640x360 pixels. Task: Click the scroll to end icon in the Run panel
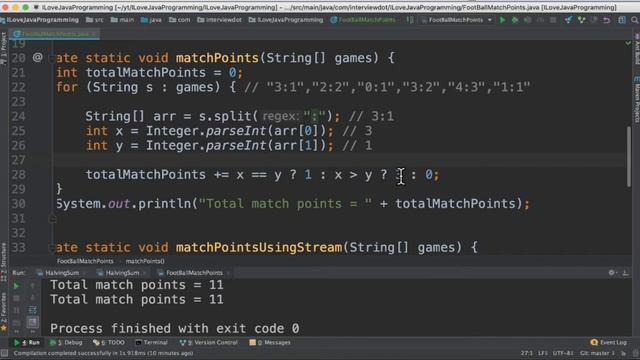point(33,322)
